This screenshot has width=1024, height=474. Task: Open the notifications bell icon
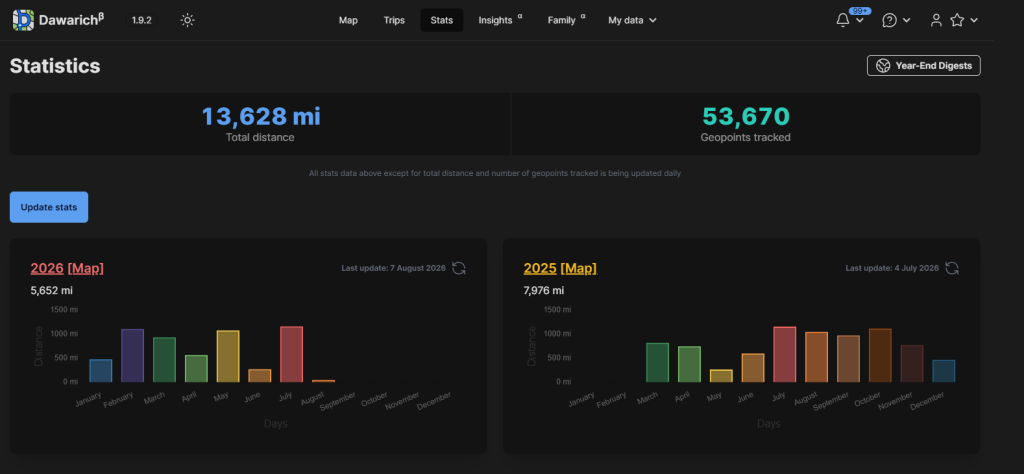(x=843, y=20)
